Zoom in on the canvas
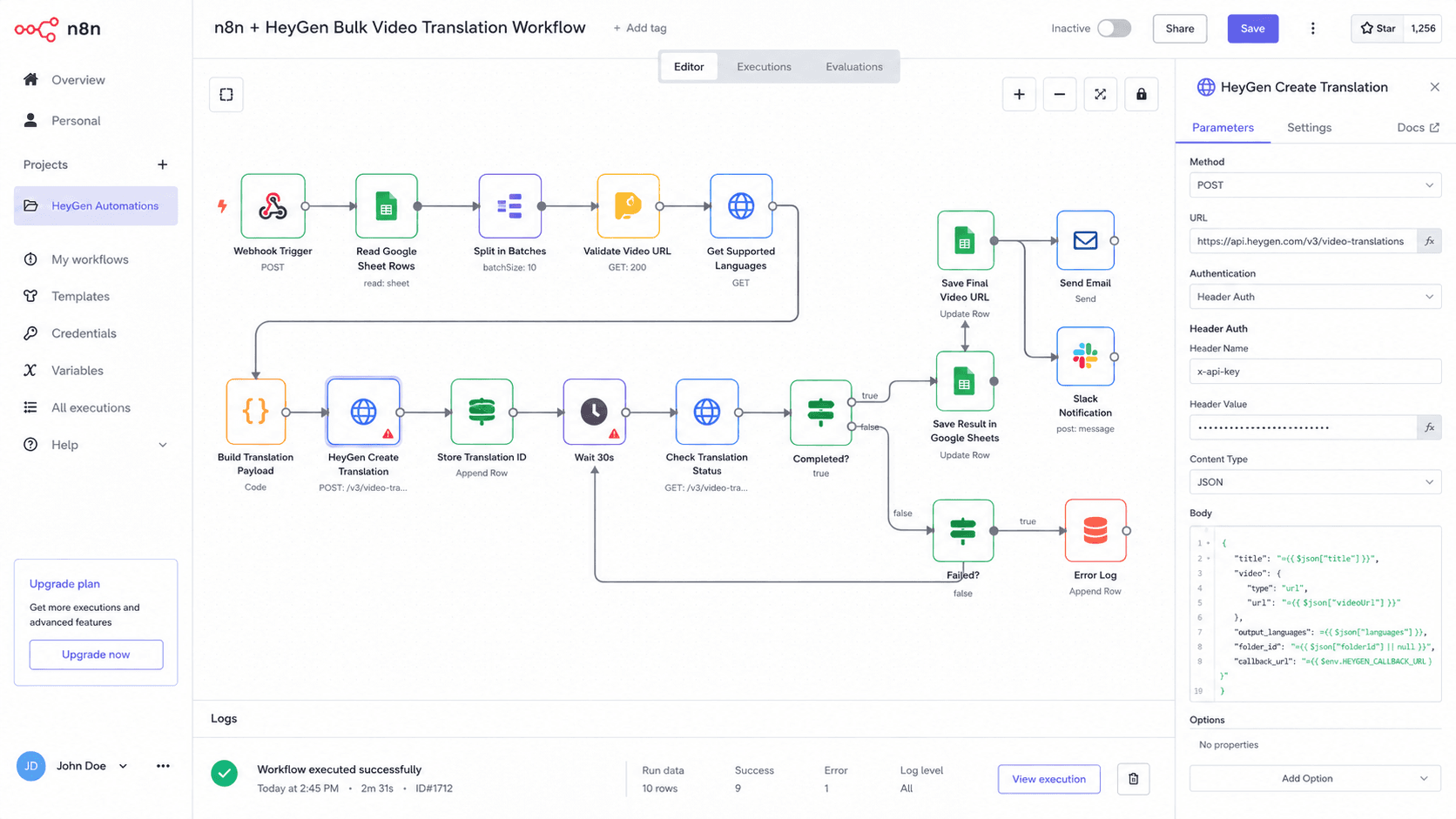 [1019, 94]
